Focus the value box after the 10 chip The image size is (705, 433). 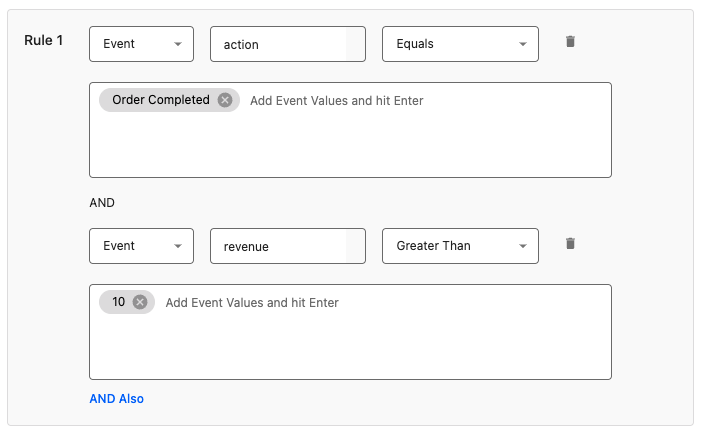tap(380, 303)
